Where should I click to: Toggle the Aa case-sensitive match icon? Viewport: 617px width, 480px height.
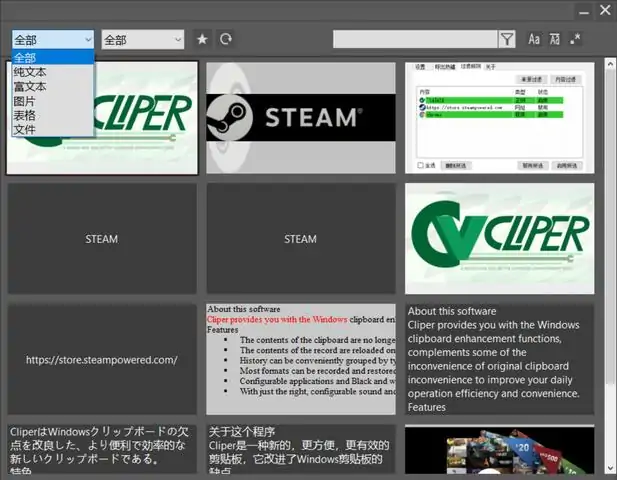tap(534, 39)
